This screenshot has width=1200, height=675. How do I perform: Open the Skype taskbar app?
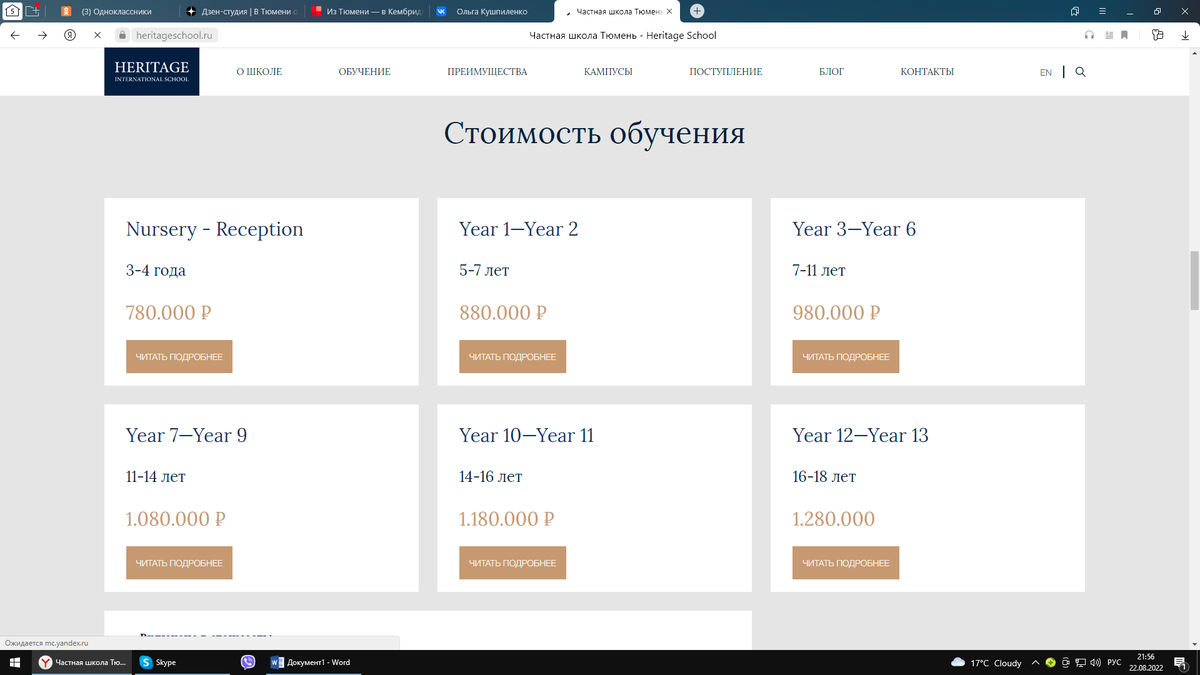point(183,662)
